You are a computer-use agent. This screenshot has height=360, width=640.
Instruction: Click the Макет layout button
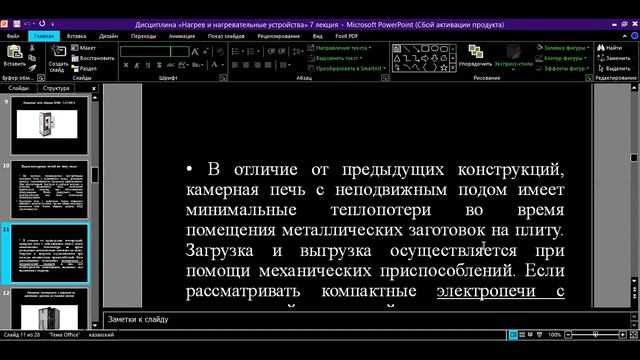pyautogui.click(x=84, y=48)
